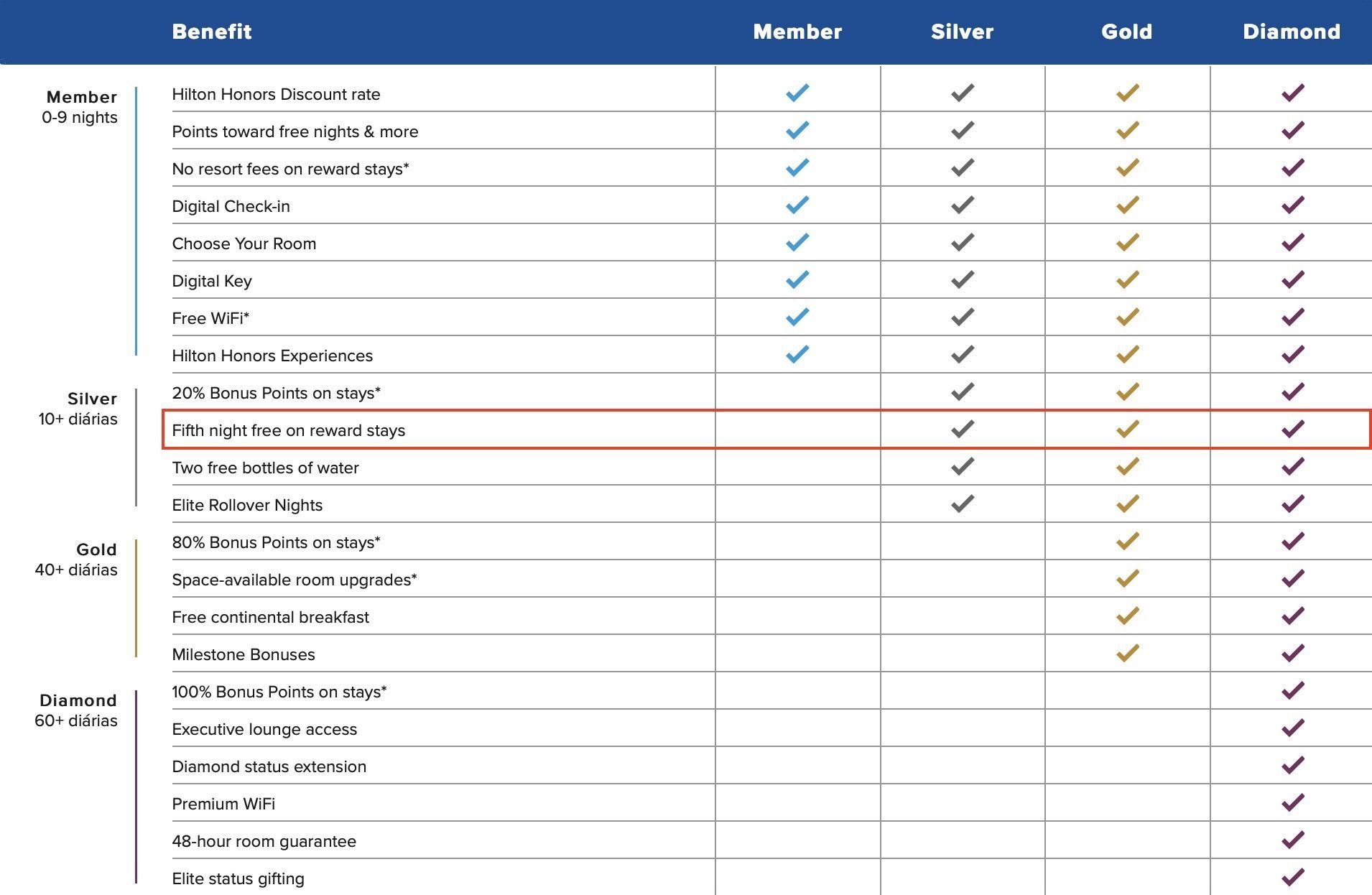
Task: Click Diamond checkmark for Digital Check-in
Action: [x=1293, y=205]
